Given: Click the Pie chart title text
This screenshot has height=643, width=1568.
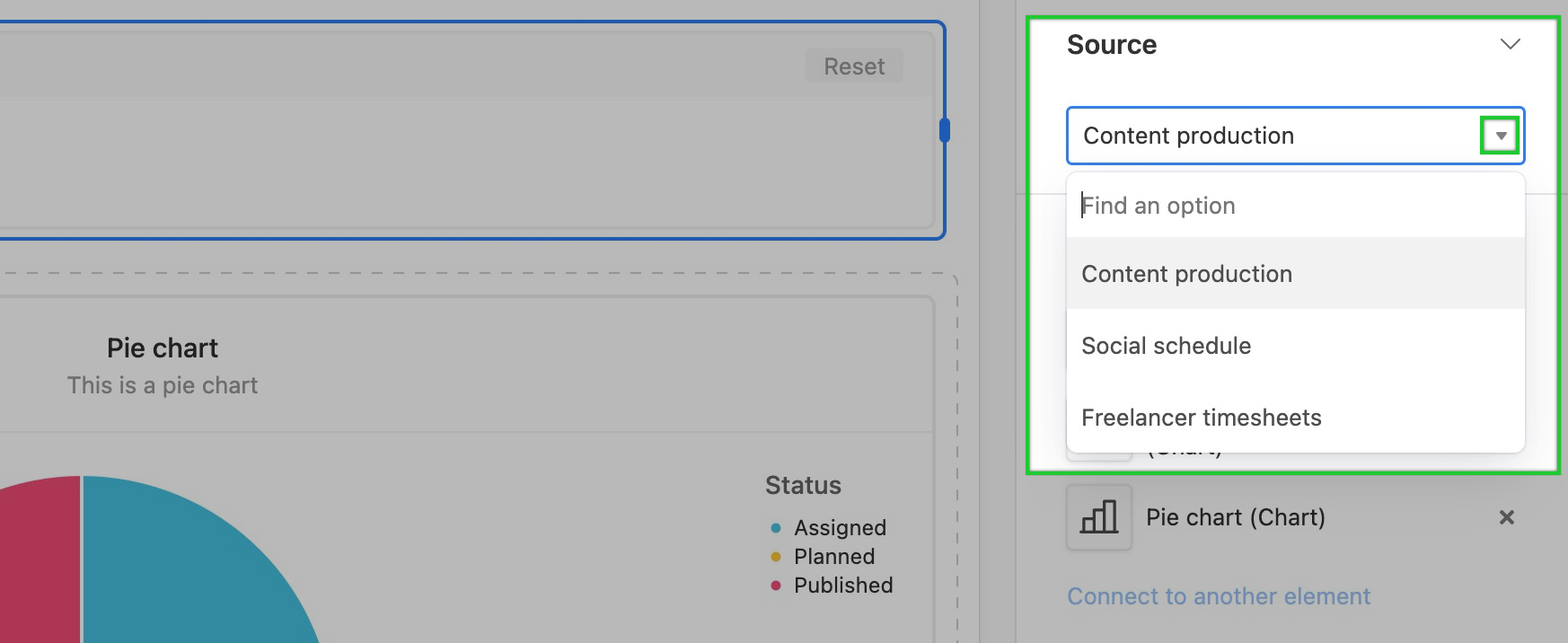Looking at the screenshot, I should tap(163, 348).
